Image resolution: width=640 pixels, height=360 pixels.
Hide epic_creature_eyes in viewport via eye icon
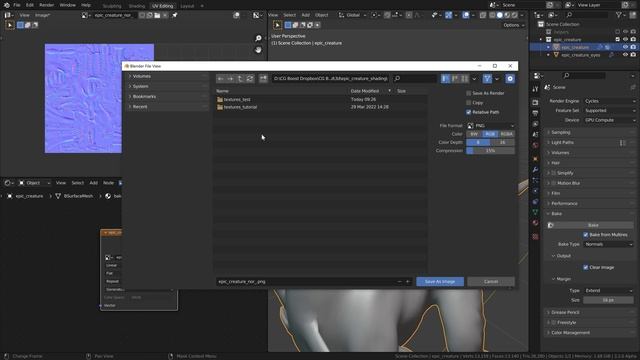tap(625, 55)
